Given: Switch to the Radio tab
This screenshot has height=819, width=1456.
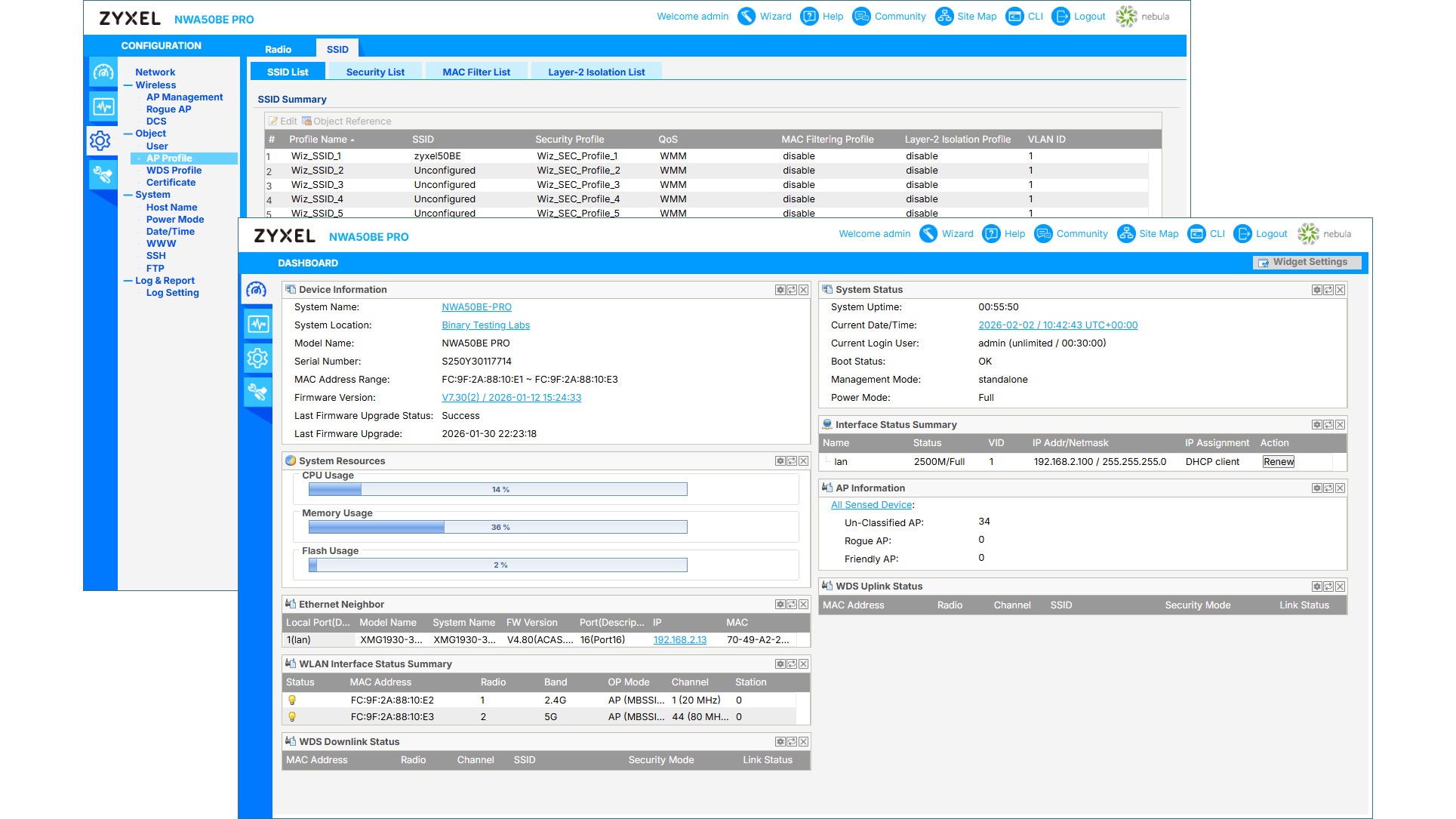Looking at the screenshot, I should tap(277, 48).
